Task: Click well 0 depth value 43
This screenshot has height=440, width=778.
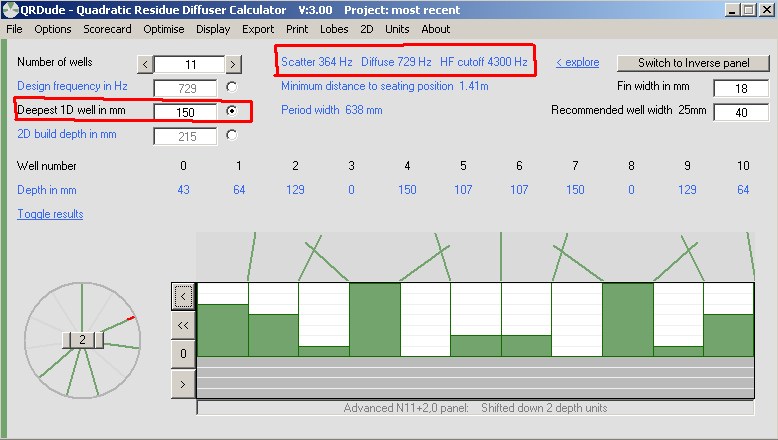Action: pyautogui.click(x=183, y=190)
